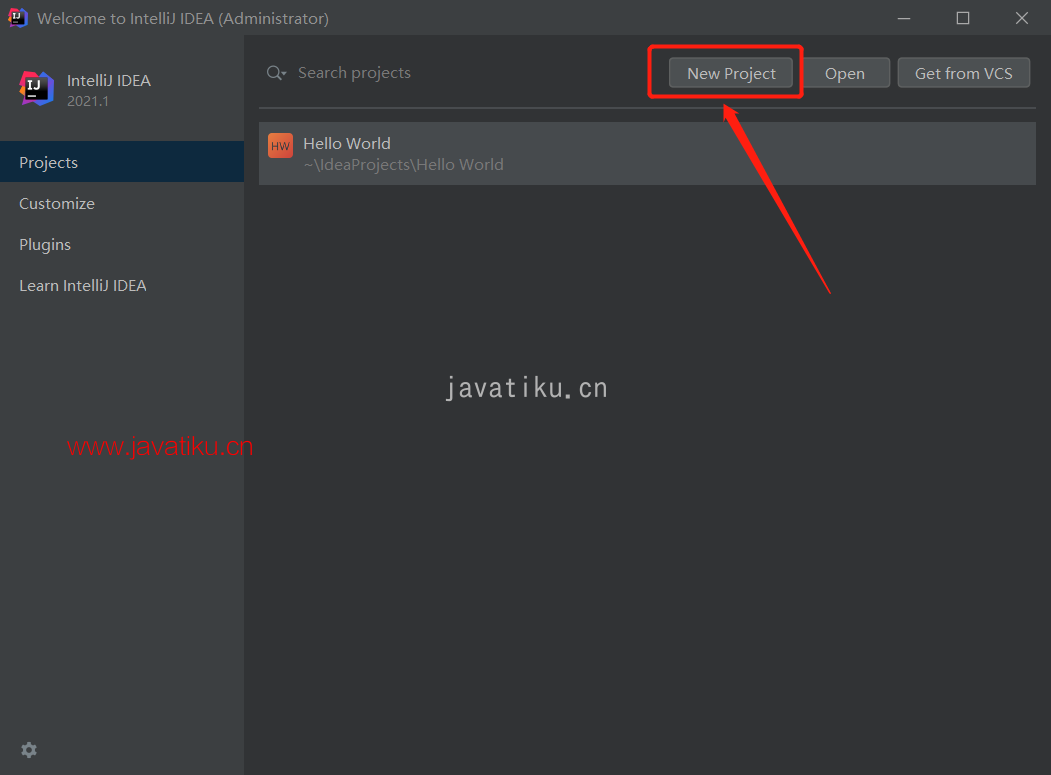The image size is (1051, 775).
Task: Click the HW project icon
Action: click(x=280, y=145)
